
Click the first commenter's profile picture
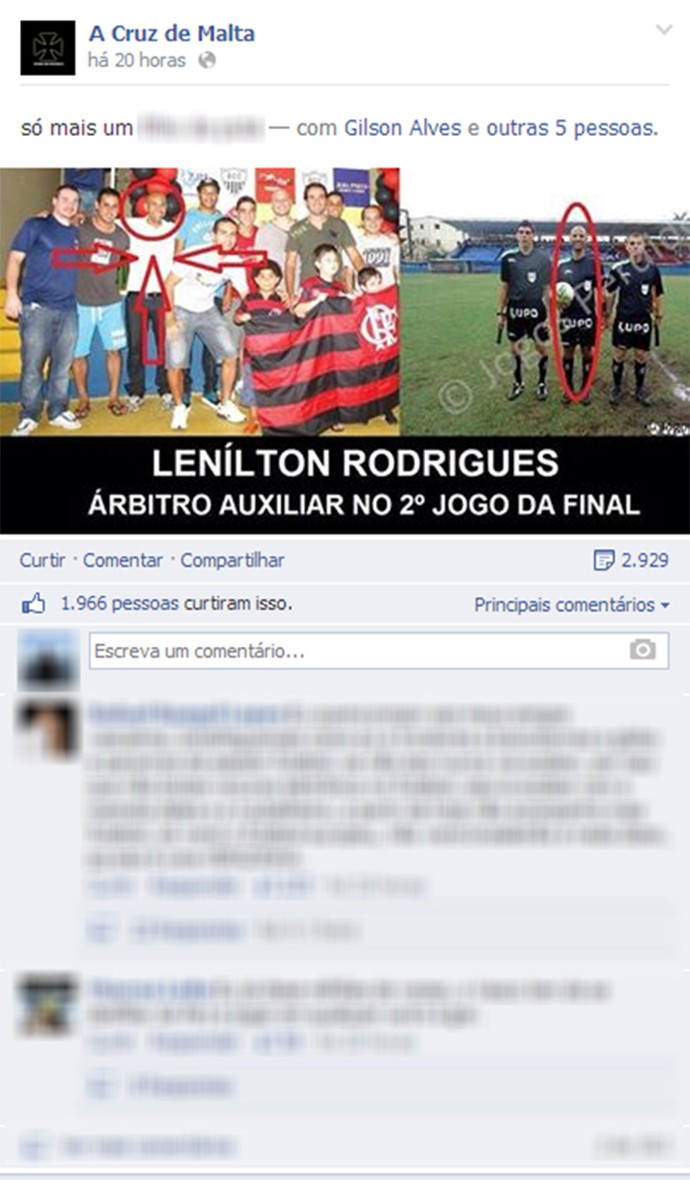(x=48, y=728)
